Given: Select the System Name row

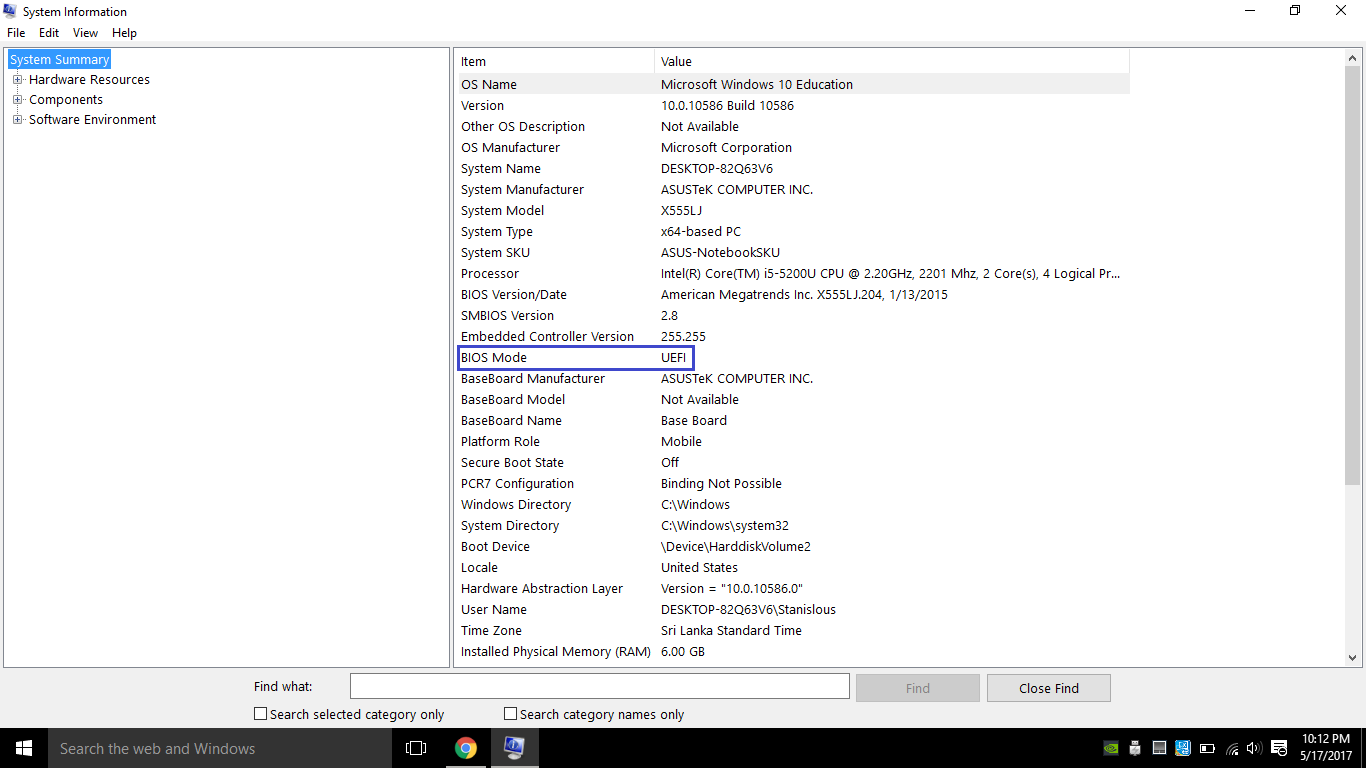Looking at the screenshot, I should click(x=793, y=169).
